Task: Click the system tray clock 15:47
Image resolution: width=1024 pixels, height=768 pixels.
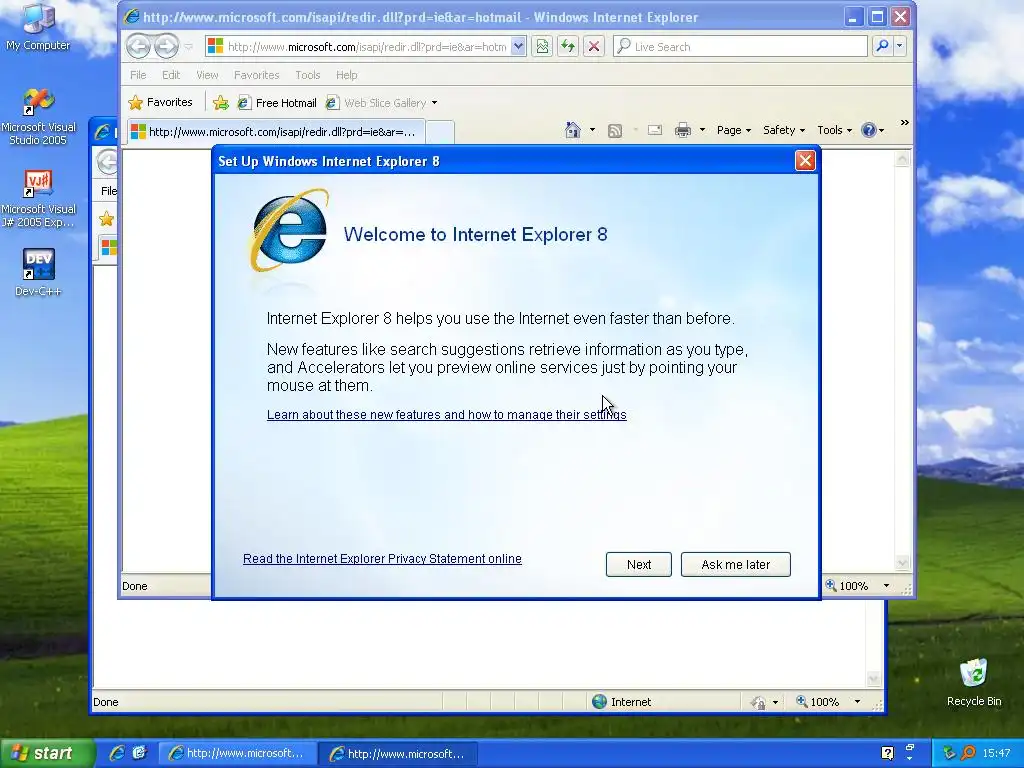Action: pos(996,753)
